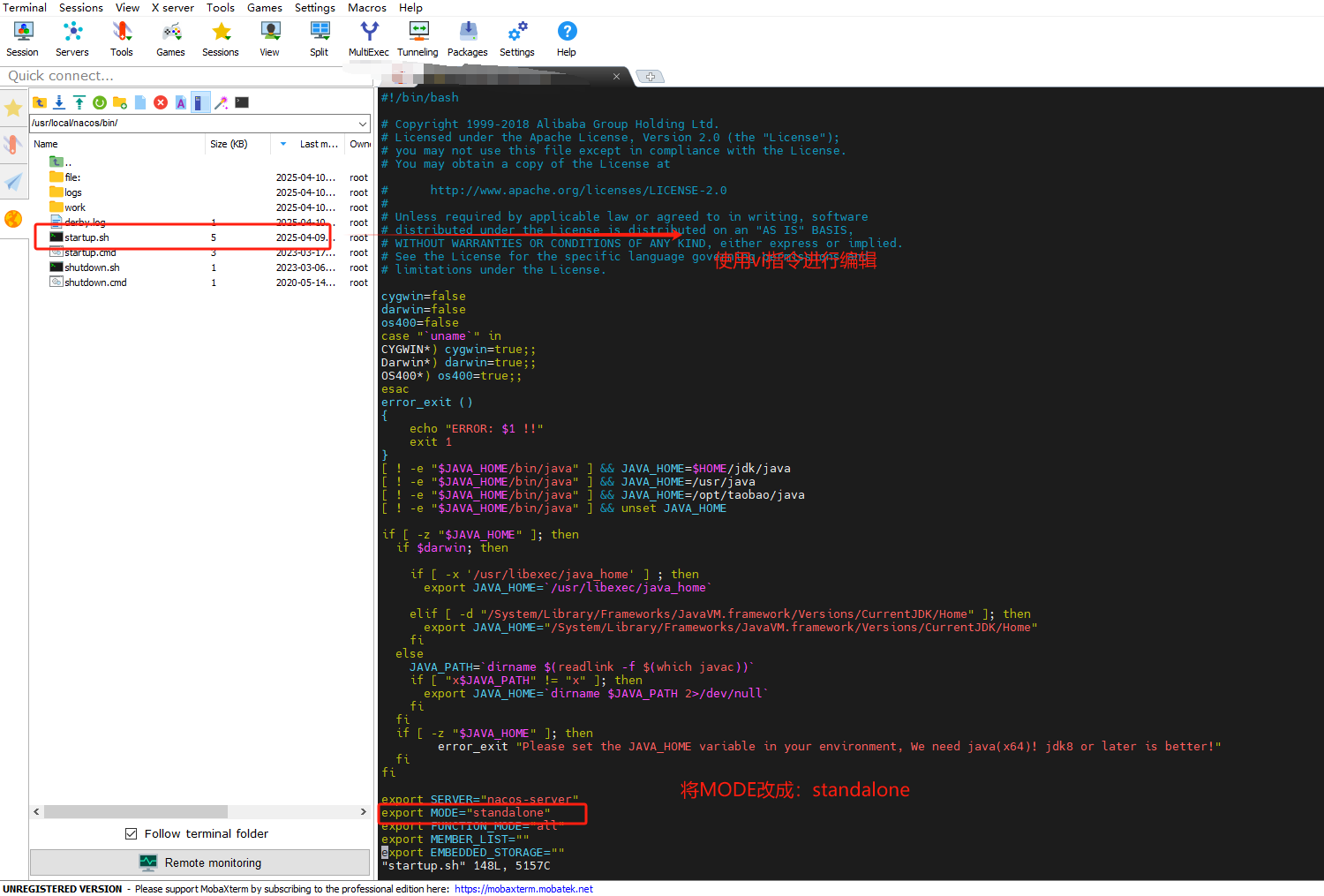The width and height of the screenshot is (1324, 896).
Task: Open the Settings gears toolbar button
Action: pos(517,40)
